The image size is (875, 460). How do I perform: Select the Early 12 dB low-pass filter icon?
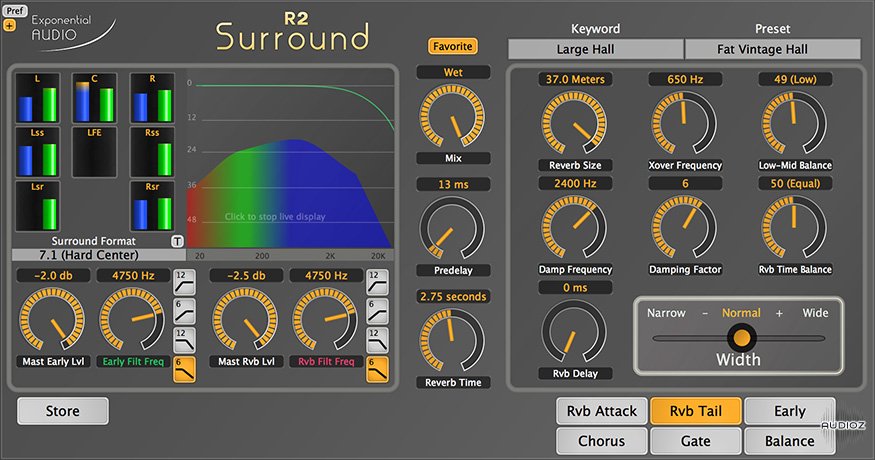184,340
